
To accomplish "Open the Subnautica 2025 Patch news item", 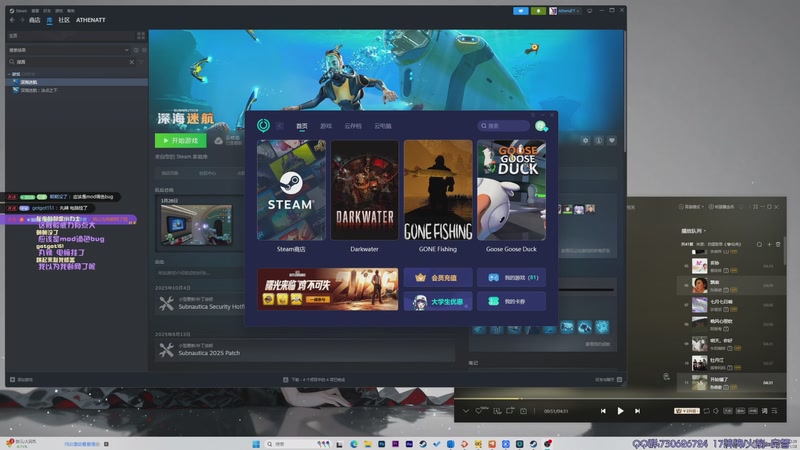I will 305,349.
